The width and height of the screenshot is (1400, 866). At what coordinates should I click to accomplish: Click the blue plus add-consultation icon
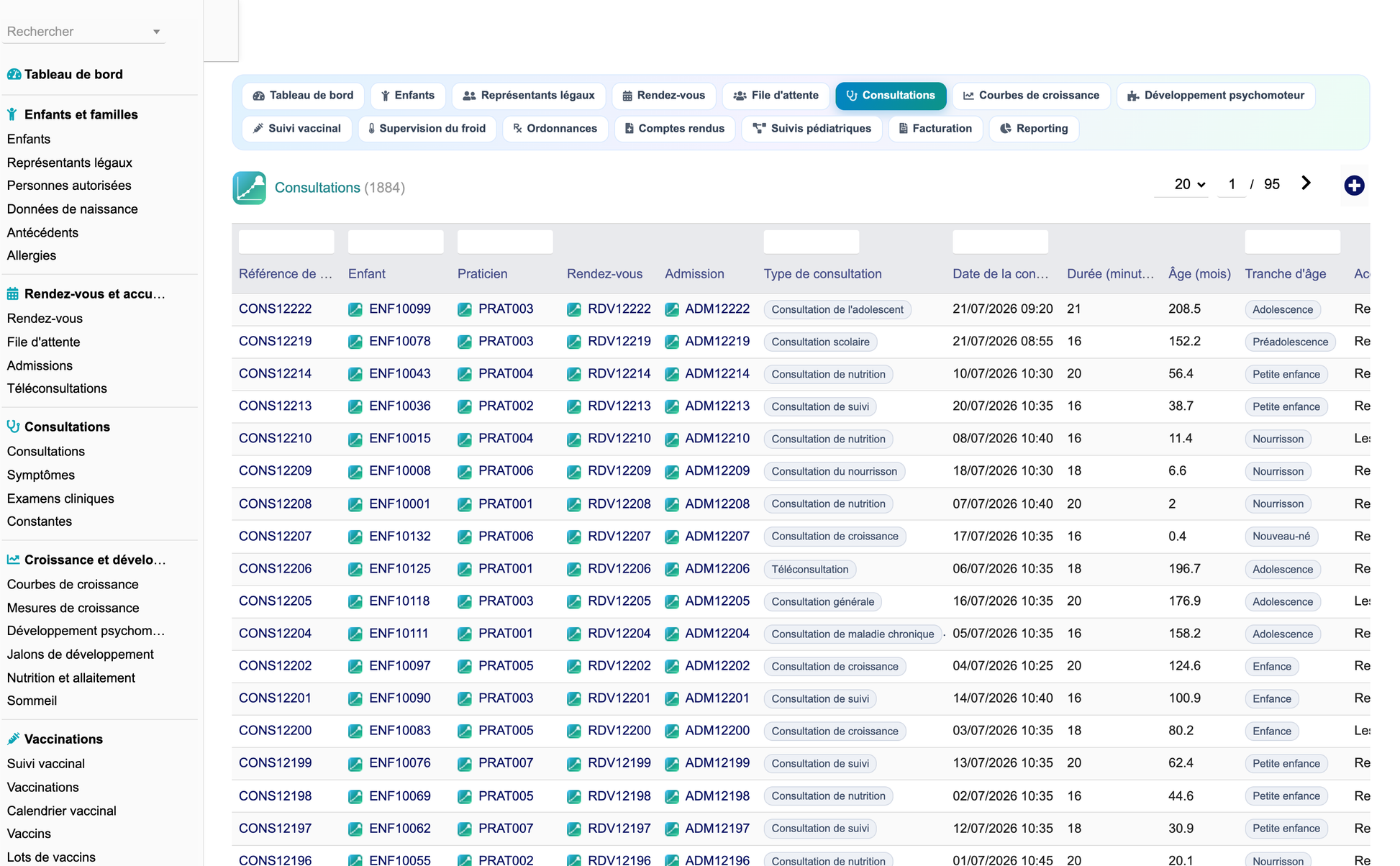coord(1354,186)
